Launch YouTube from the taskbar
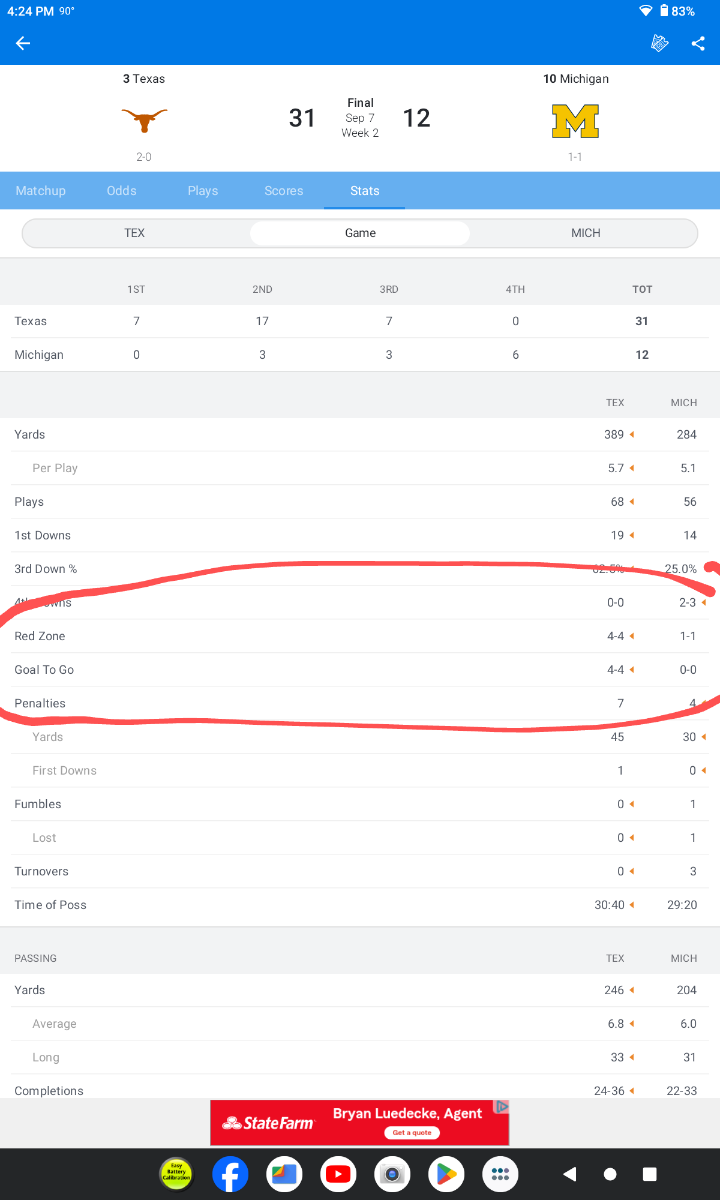This screenshot has width=720, height=1200. pos(338,1174)
